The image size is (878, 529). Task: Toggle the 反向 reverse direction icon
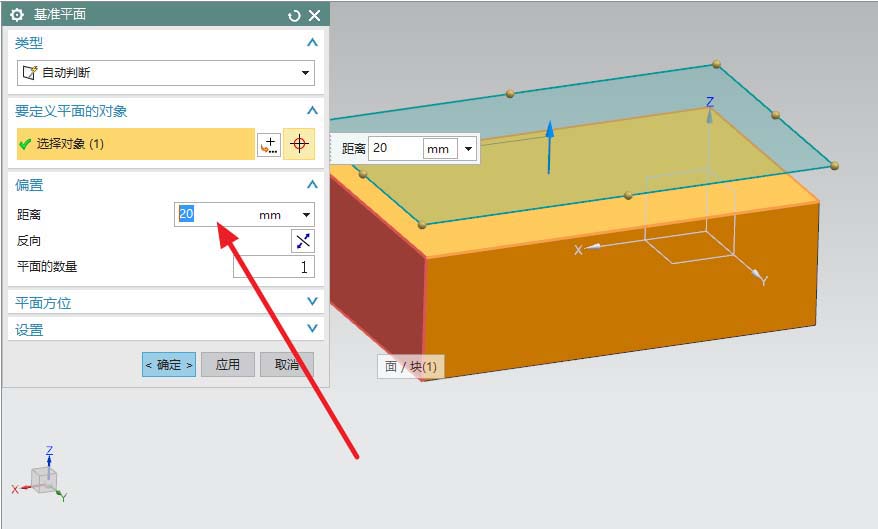tap(303, 241)
